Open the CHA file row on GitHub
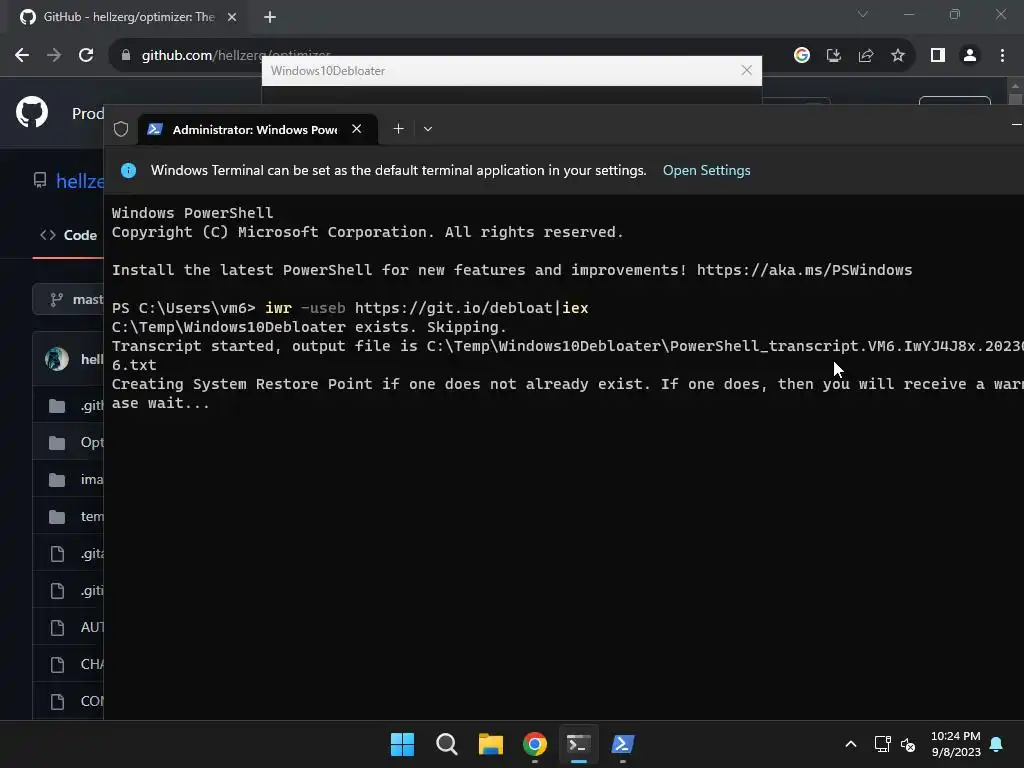 [x=69, y=665]
